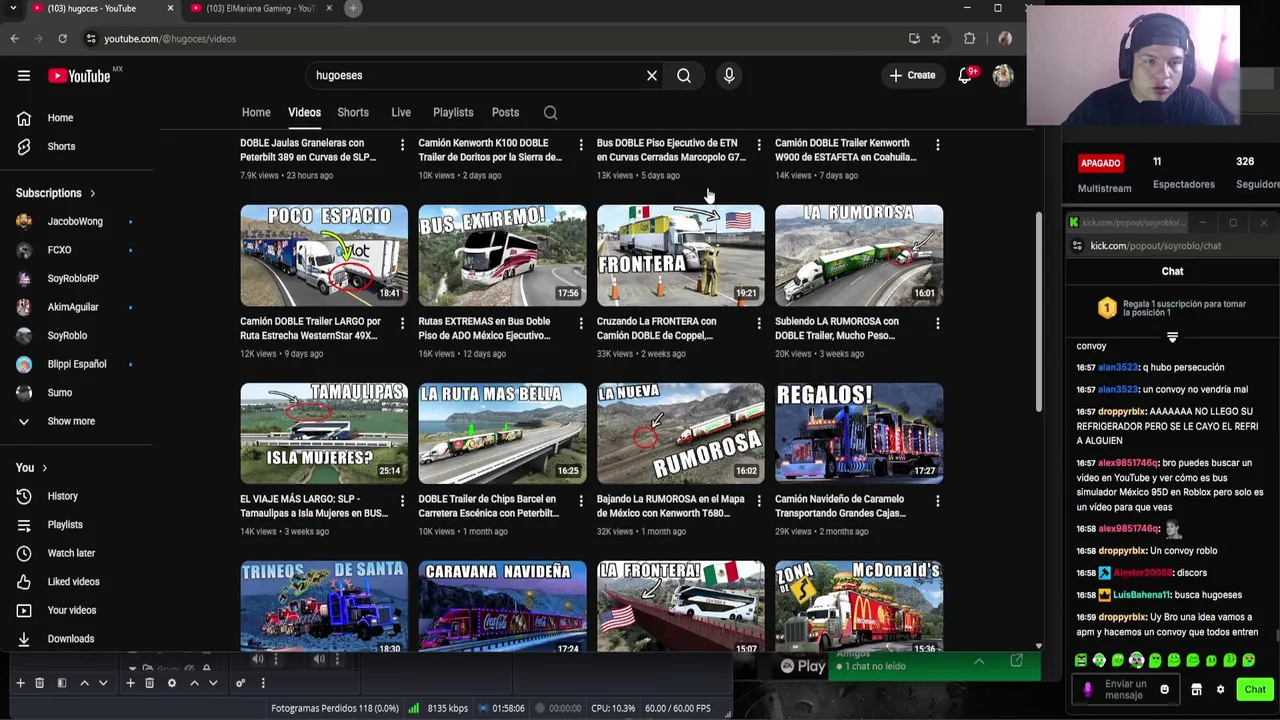This screenshot has width=1280, height=720.
Task: Switch to channel Home tab
Action: 256,112
